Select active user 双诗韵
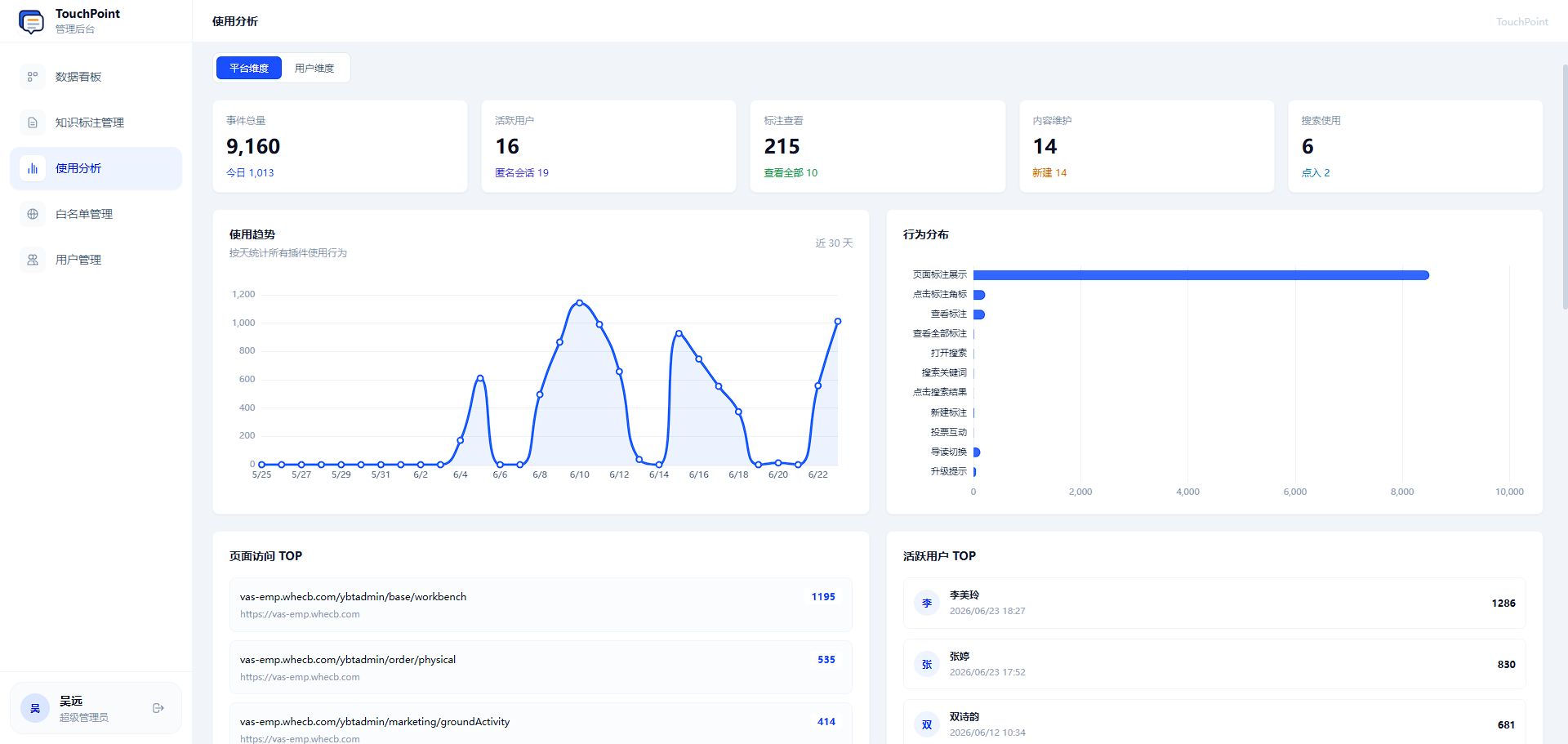This screenshot has width=1568, height=744. 1214,723
